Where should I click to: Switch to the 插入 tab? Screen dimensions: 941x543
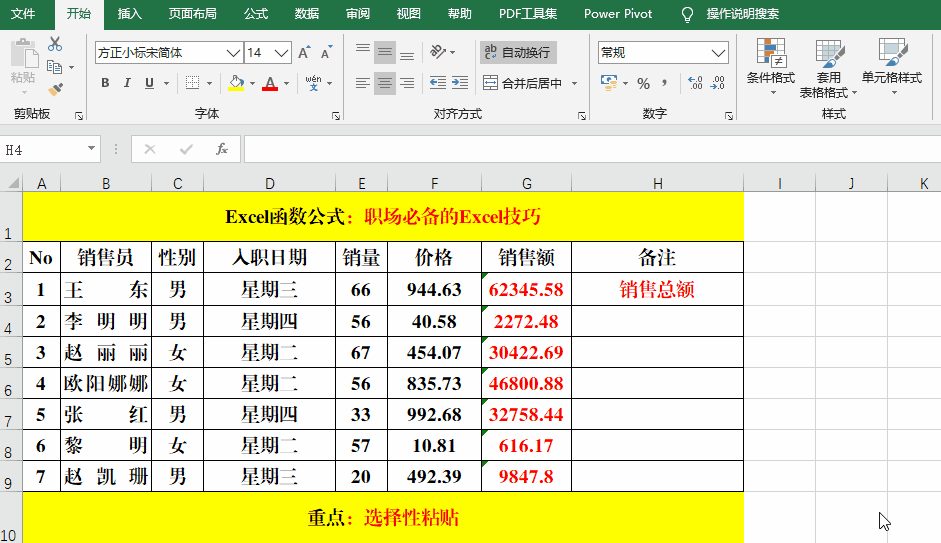click(x=130, y=14)
